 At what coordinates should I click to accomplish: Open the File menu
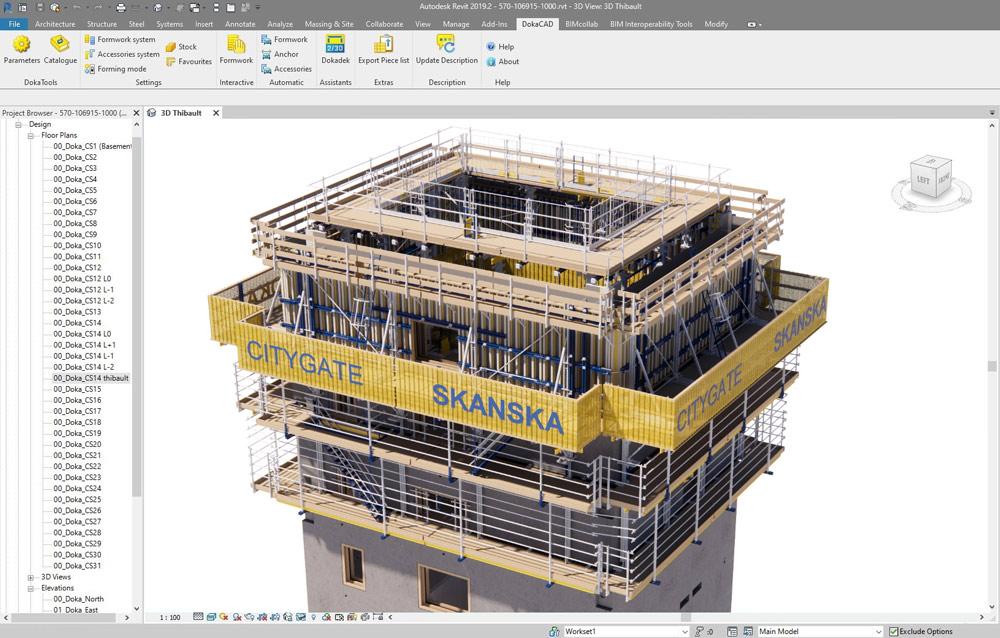tap(14, 23)
